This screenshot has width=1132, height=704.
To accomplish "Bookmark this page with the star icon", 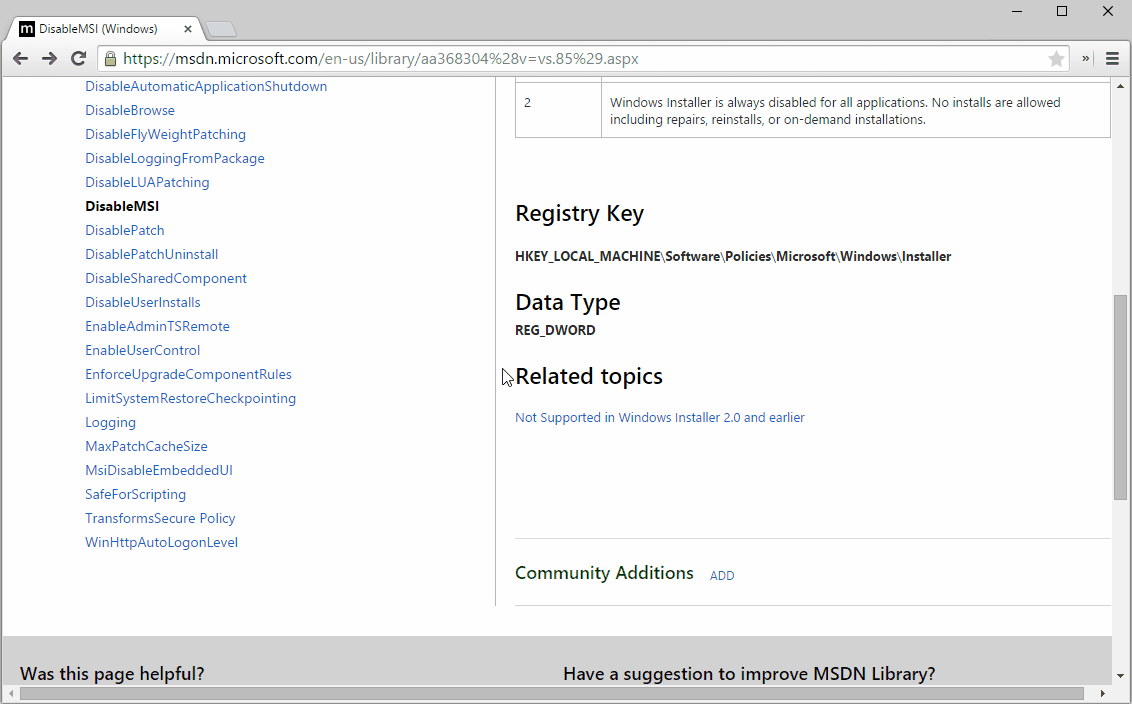I will pos(1056,58).
